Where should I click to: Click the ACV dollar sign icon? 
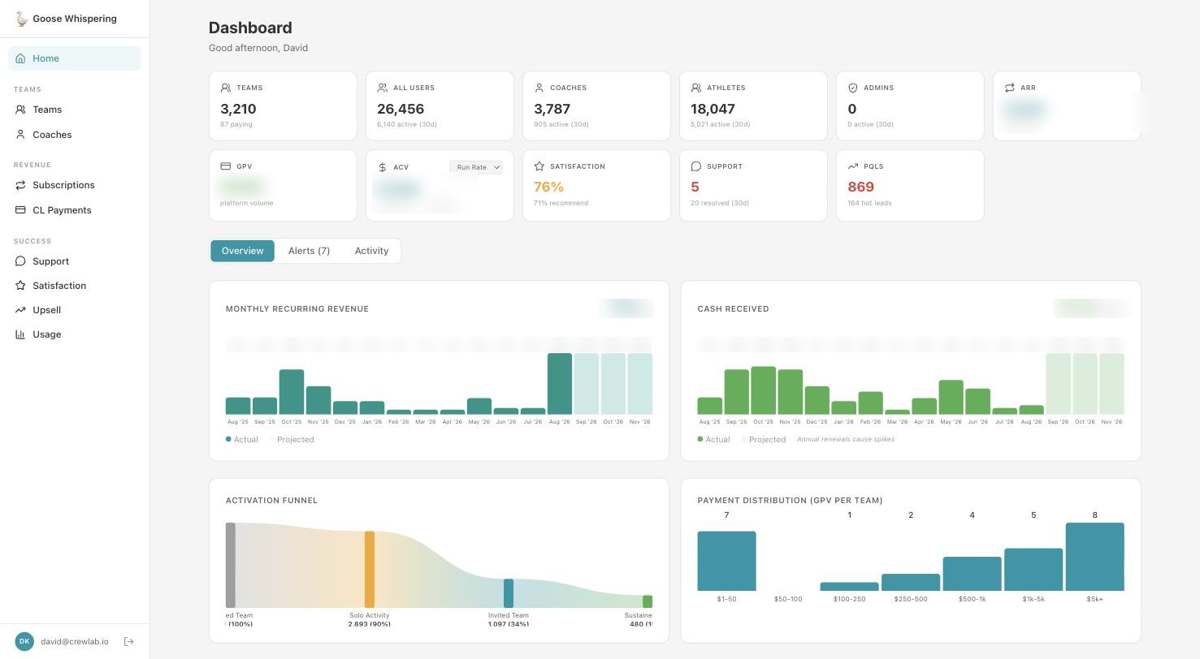[382, 167]
